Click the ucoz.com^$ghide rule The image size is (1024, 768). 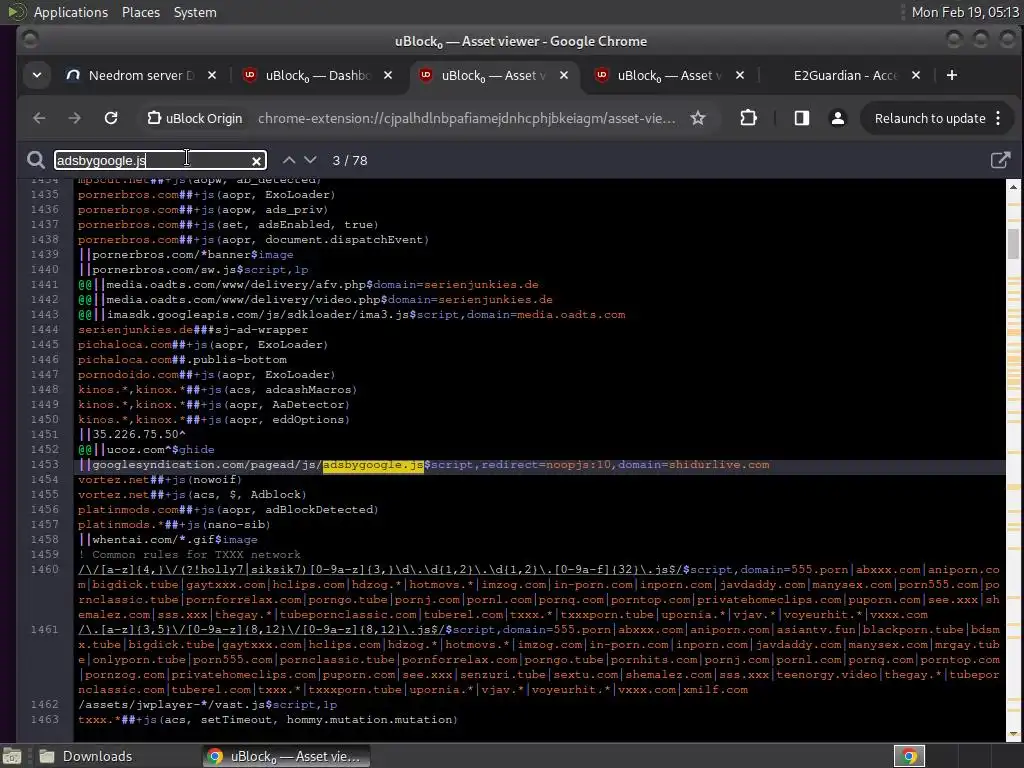tap(146, 449)
